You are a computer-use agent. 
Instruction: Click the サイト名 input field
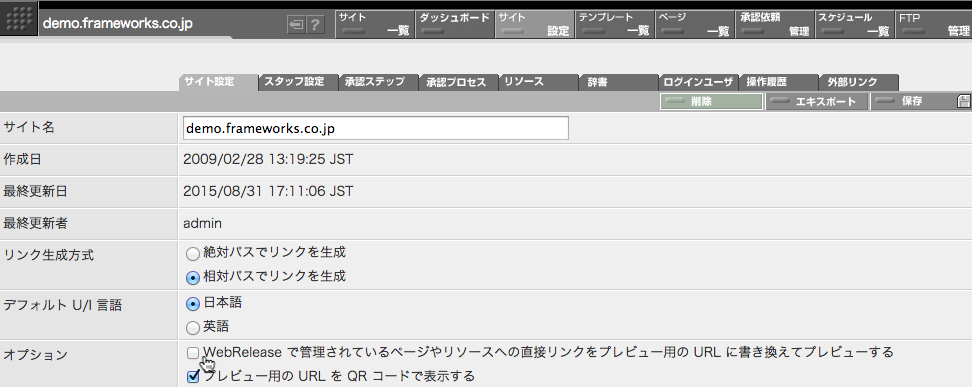coord(376,128)
